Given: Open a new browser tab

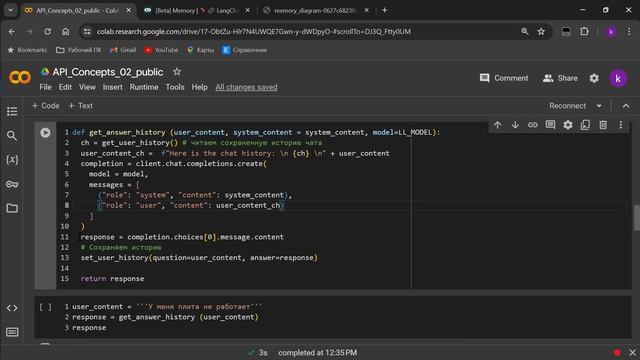Looking at the screenshot, I should (x=384, y=10).
